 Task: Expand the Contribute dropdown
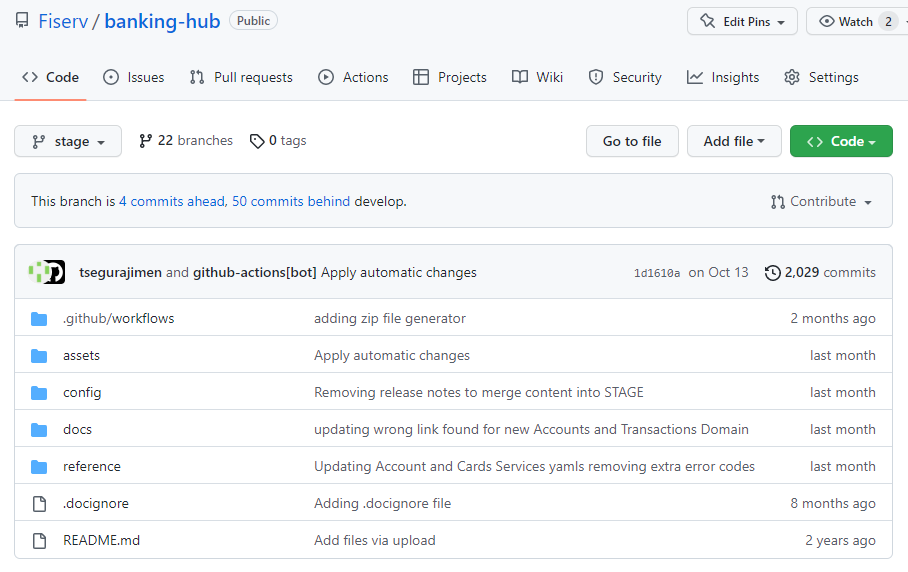pyautogui.click(x=821, y=201)
